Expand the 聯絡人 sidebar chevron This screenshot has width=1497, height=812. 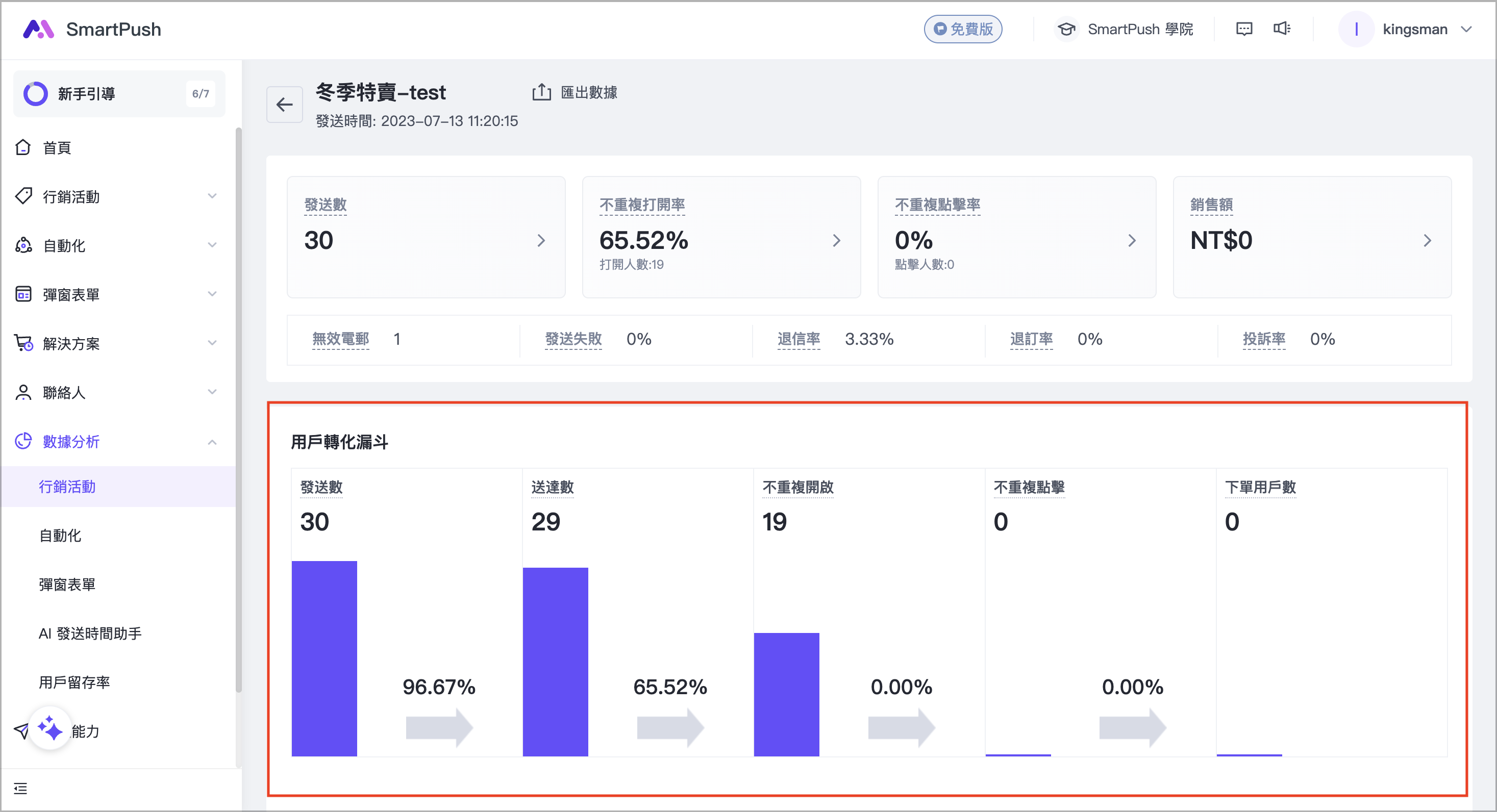[x=212, y=392]
